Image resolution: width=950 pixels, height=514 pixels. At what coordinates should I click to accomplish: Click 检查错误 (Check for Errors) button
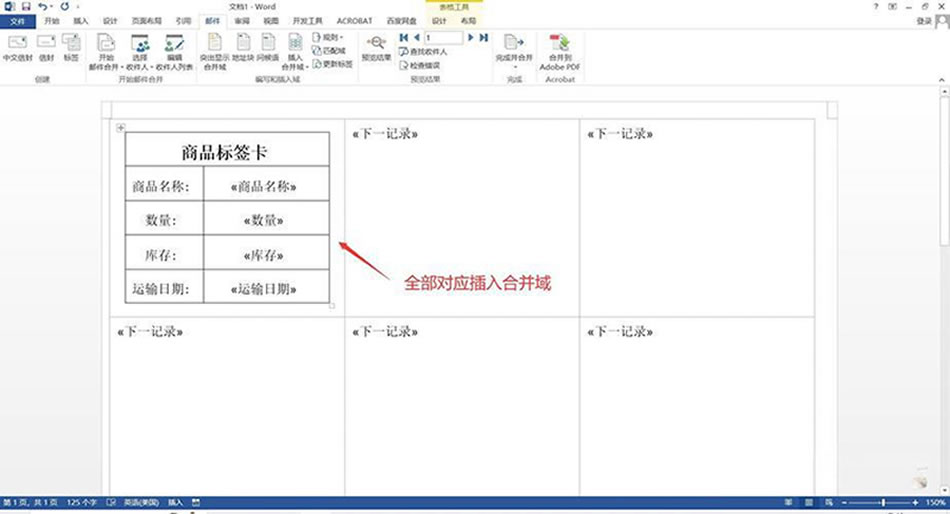click(x=419, y=65)
